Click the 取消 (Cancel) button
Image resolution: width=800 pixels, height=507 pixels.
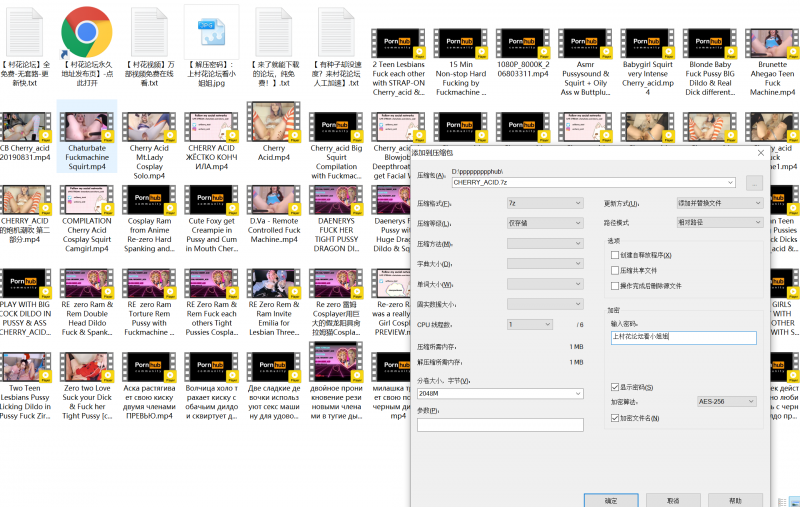tap(672, 500)
